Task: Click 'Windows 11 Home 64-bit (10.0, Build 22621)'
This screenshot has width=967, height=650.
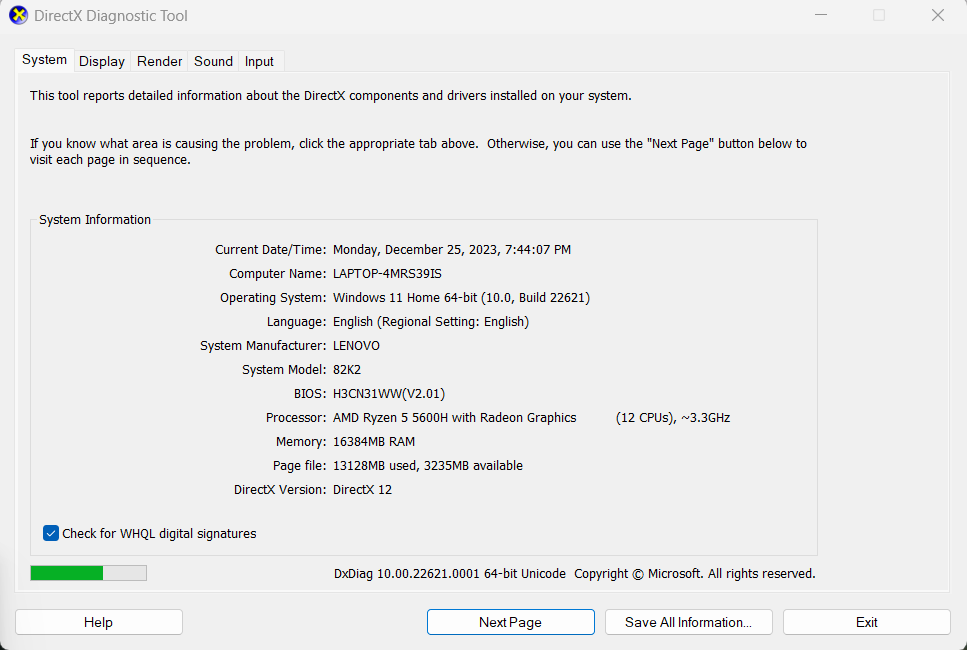Action: tap(461, 298)
